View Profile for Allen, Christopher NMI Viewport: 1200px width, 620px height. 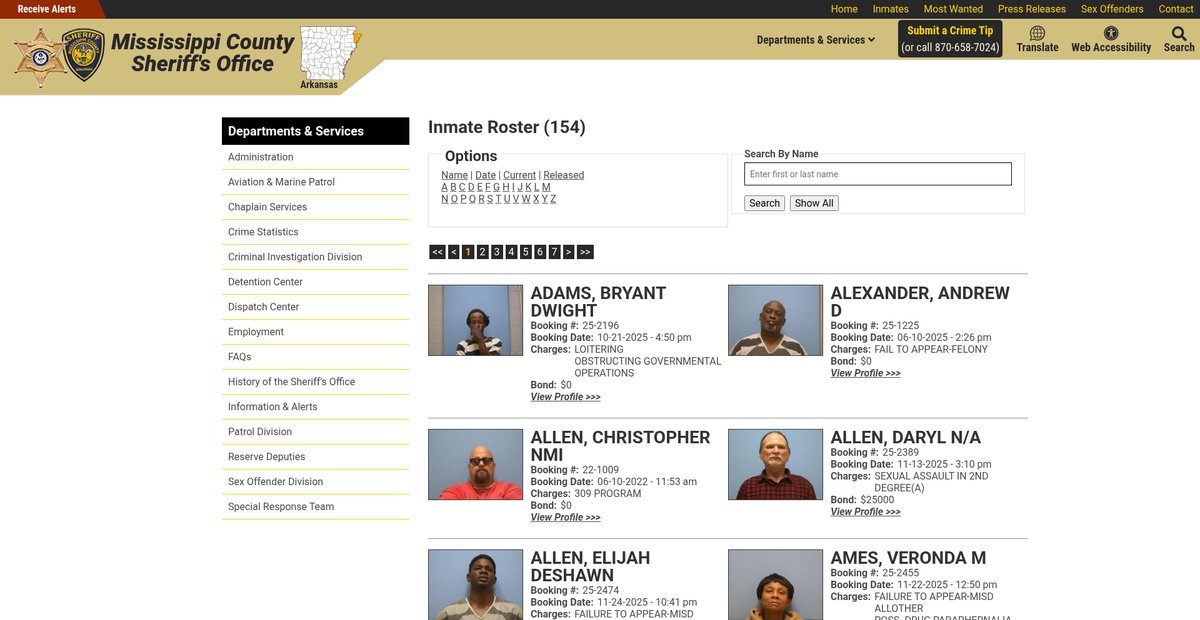[565, 517]
